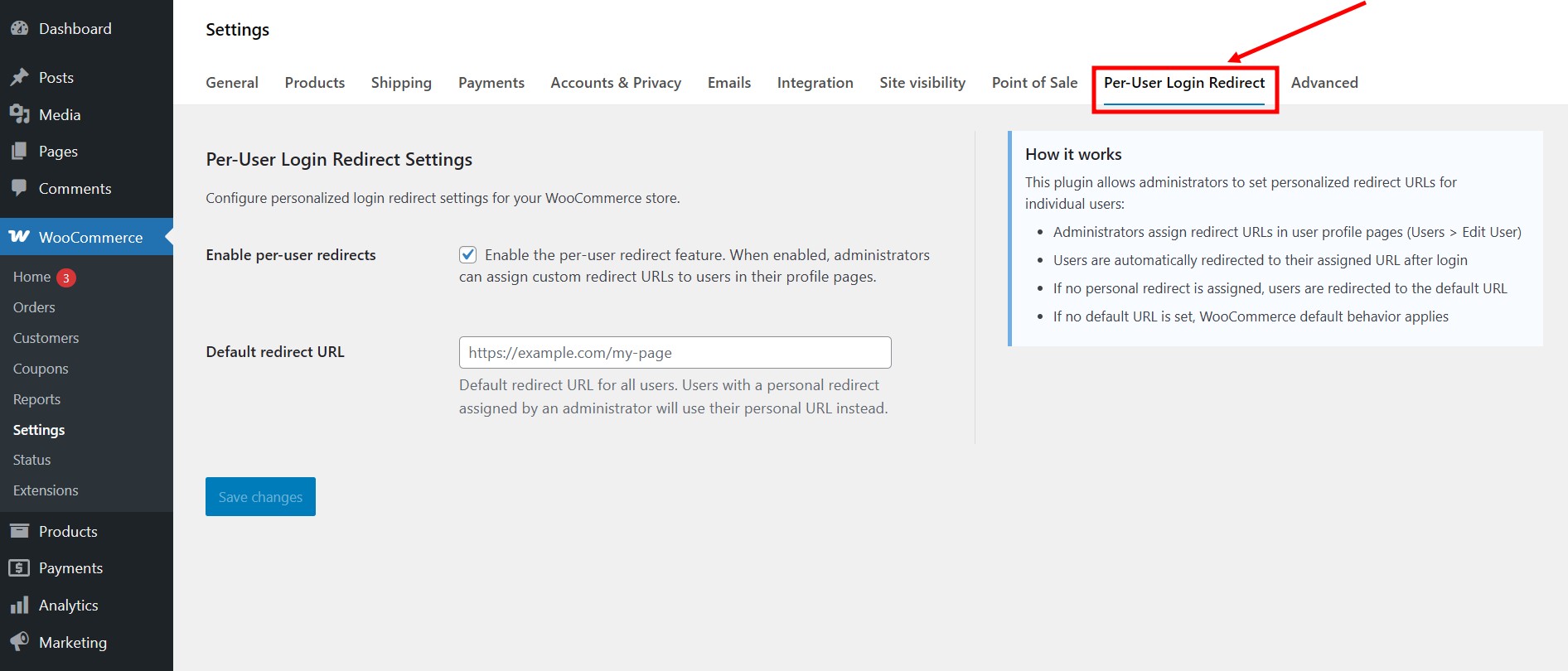Click the Pages icon in sidebar
This screenshot has height=671, width=1568.
(x=19, y=152)
